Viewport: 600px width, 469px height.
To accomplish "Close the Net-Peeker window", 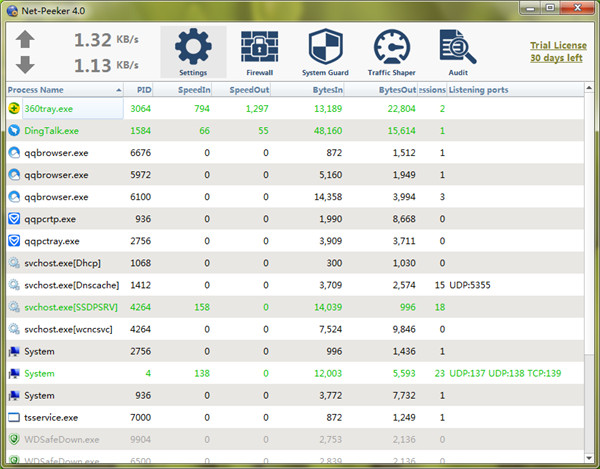I will [x=583, y=10].
